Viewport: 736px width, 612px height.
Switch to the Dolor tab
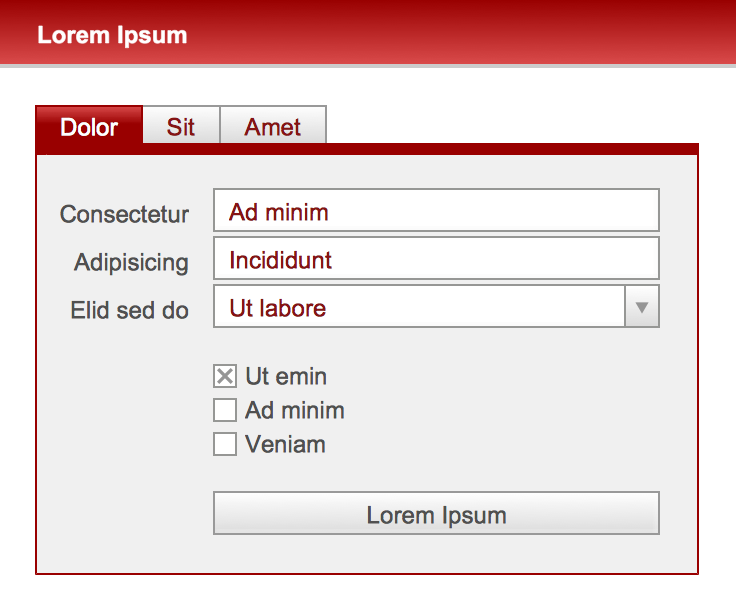point(89,128)
